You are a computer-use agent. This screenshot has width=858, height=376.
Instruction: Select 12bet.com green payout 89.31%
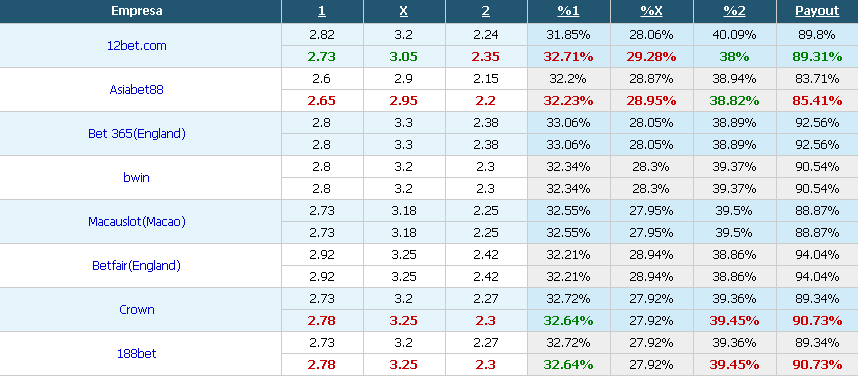point(818,56)
